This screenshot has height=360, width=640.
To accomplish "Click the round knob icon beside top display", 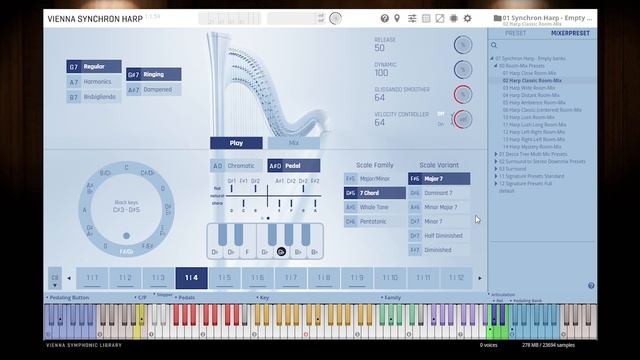I will pyautogui.click(x=336, y=18).
